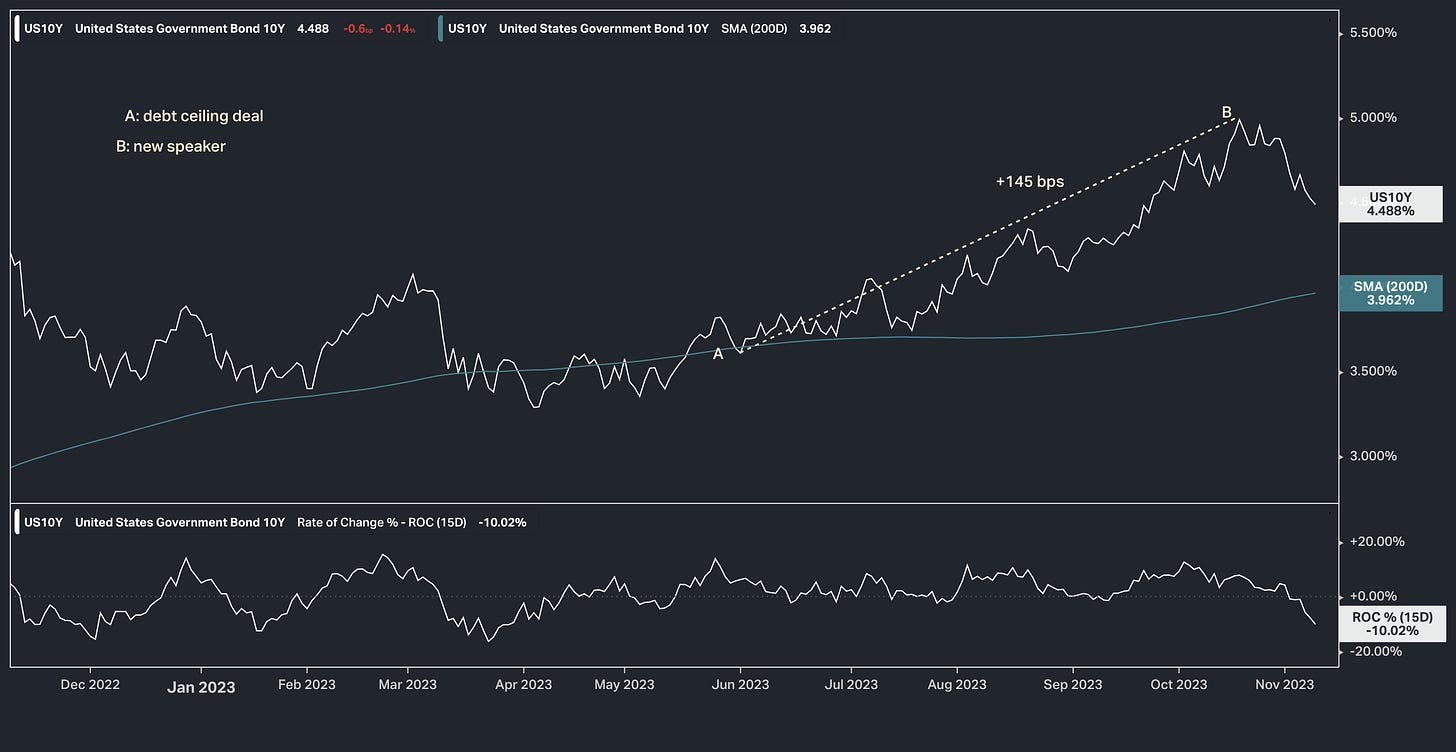Viewport: 1456px width, 752px height.
Task: Click the ROC legend value -10.02%
Action: coord(502,522)
